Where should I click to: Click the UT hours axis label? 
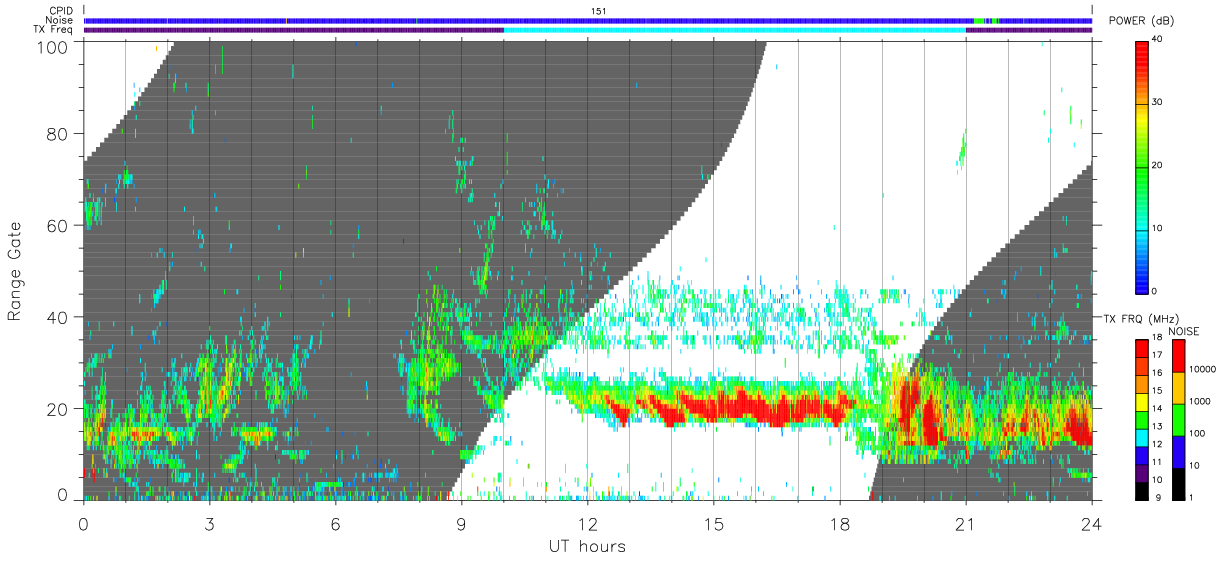tap(587, 546)
